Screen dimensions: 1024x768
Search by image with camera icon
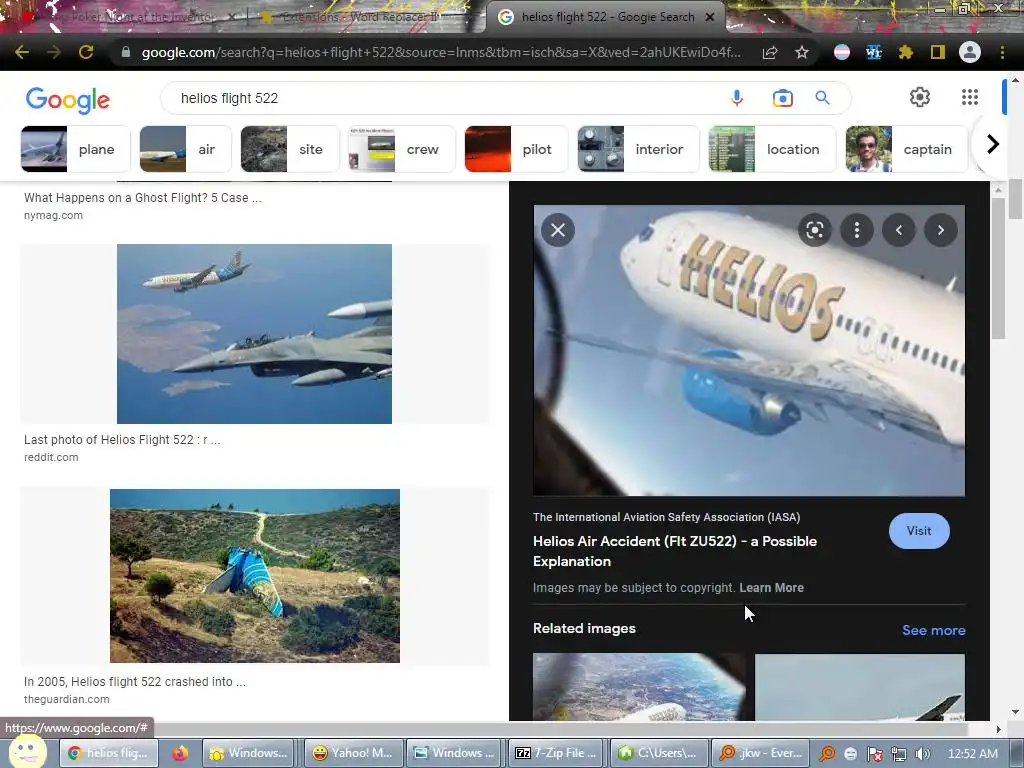tap(782, 98)
